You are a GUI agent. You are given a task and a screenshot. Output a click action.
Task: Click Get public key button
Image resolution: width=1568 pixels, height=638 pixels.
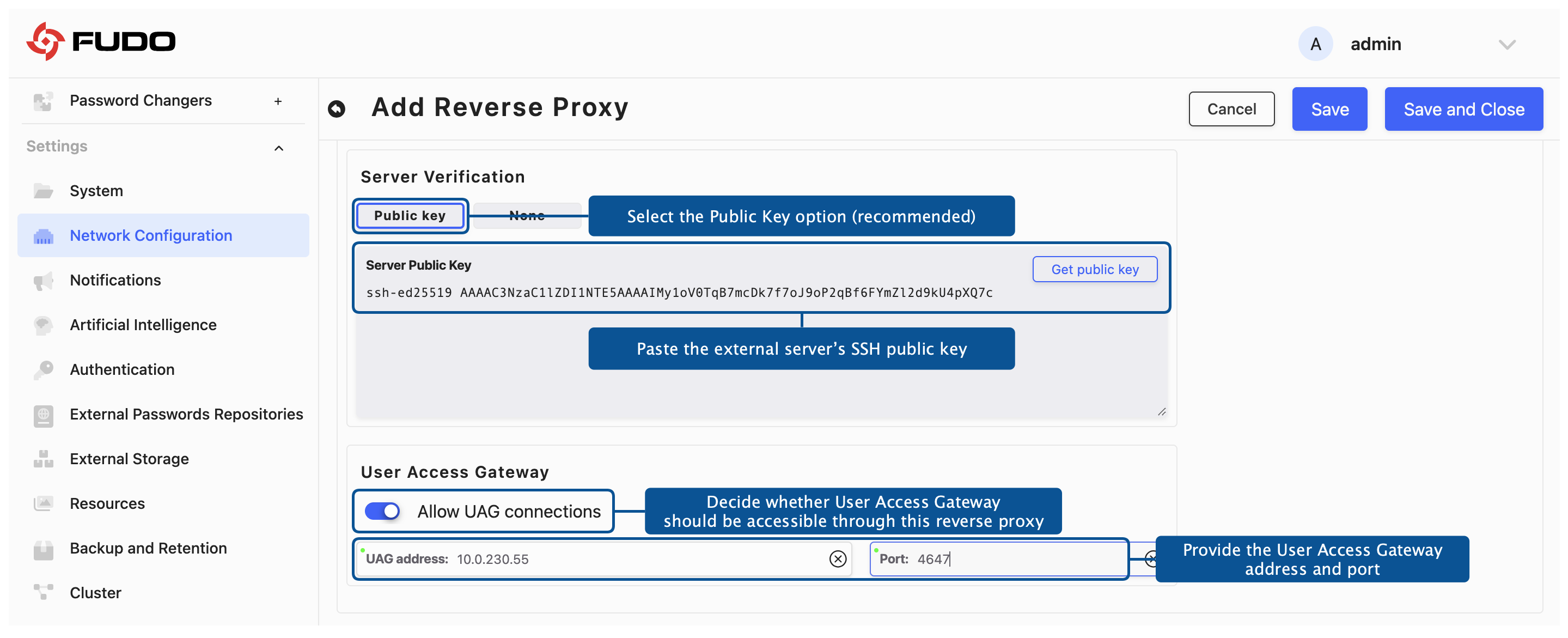(1094, 269)
